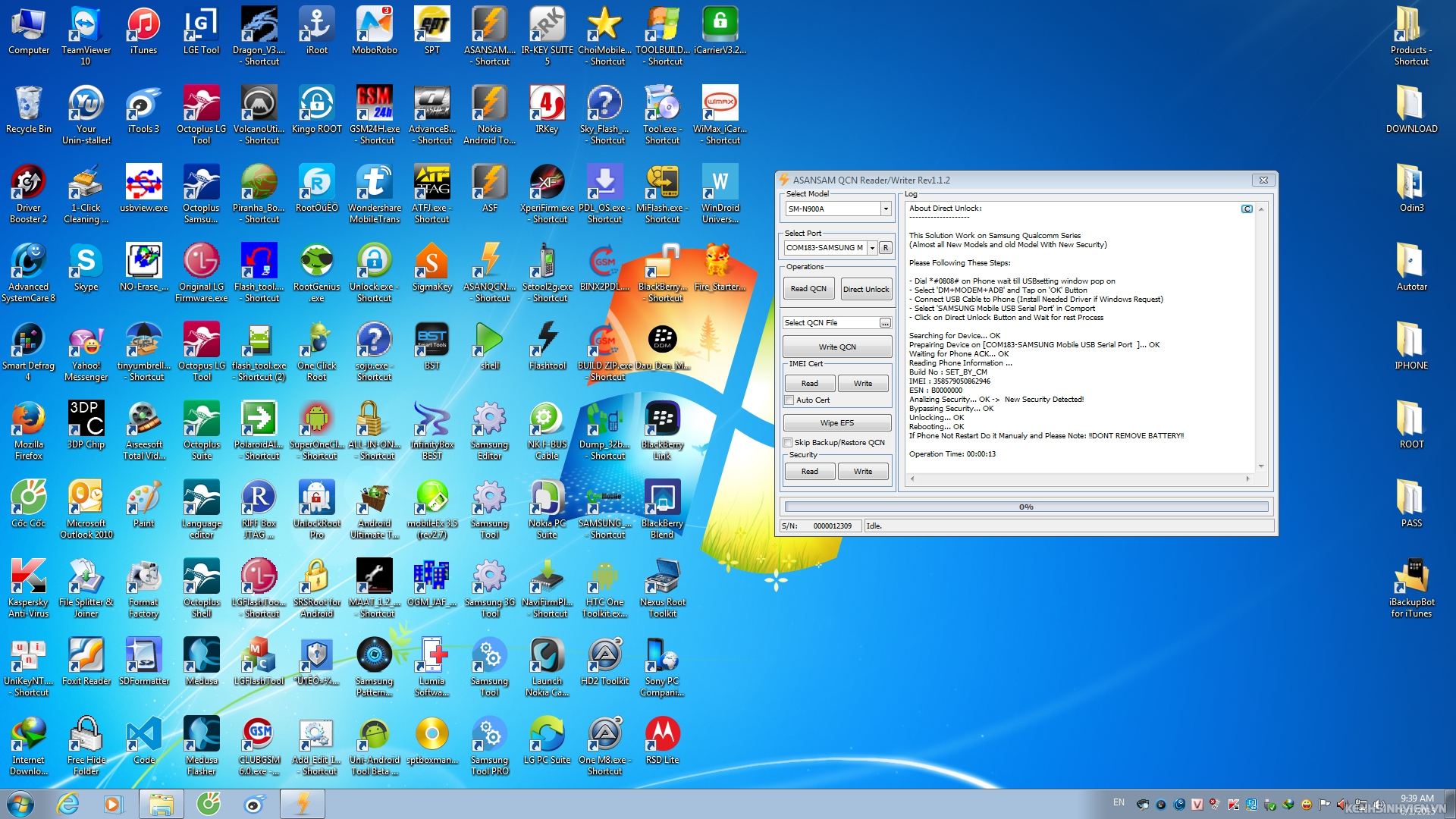Image resolution: width=1456 pixels, height=819 pixels.
Task: Click Write under Security group
Action: [863, 472]
